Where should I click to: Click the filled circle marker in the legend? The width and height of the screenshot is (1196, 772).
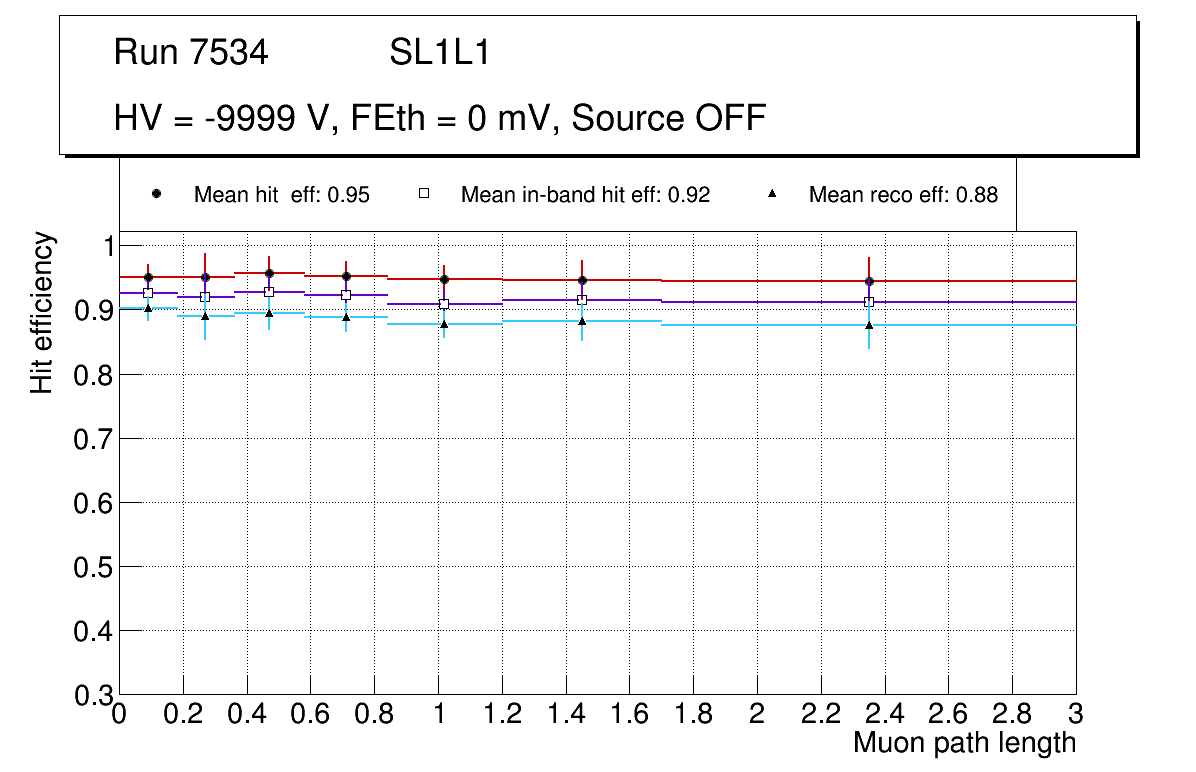click(156, 194)
